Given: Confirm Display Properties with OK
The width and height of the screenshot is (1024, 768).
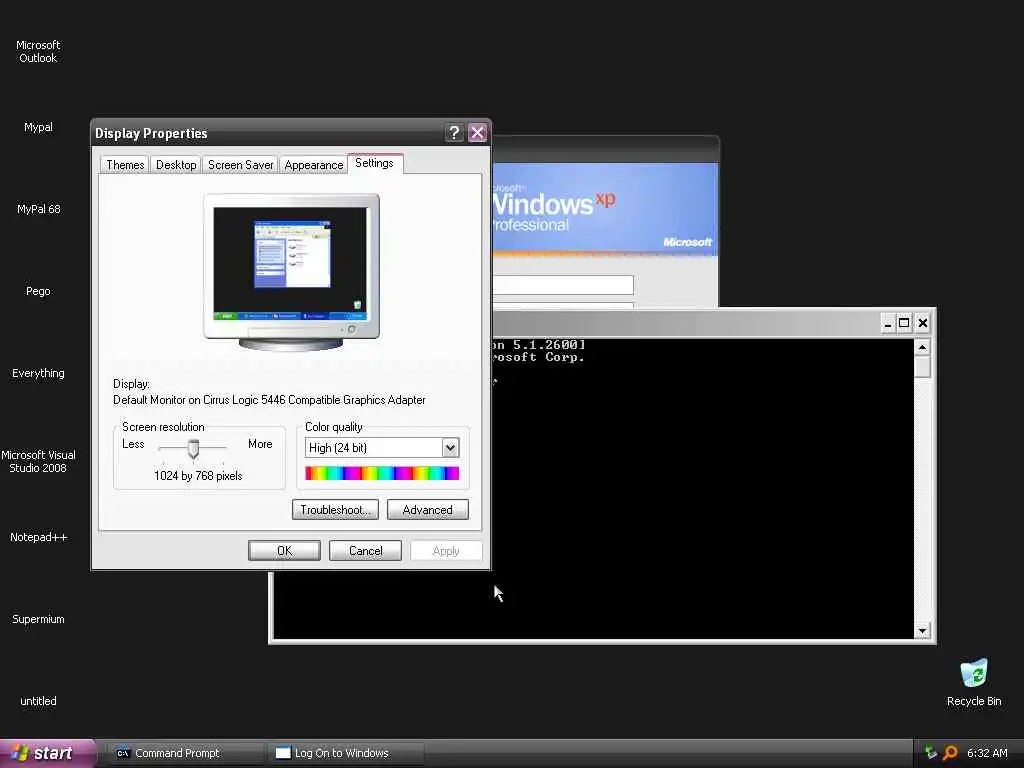Looking at the screenshot, I should [284, 551].
